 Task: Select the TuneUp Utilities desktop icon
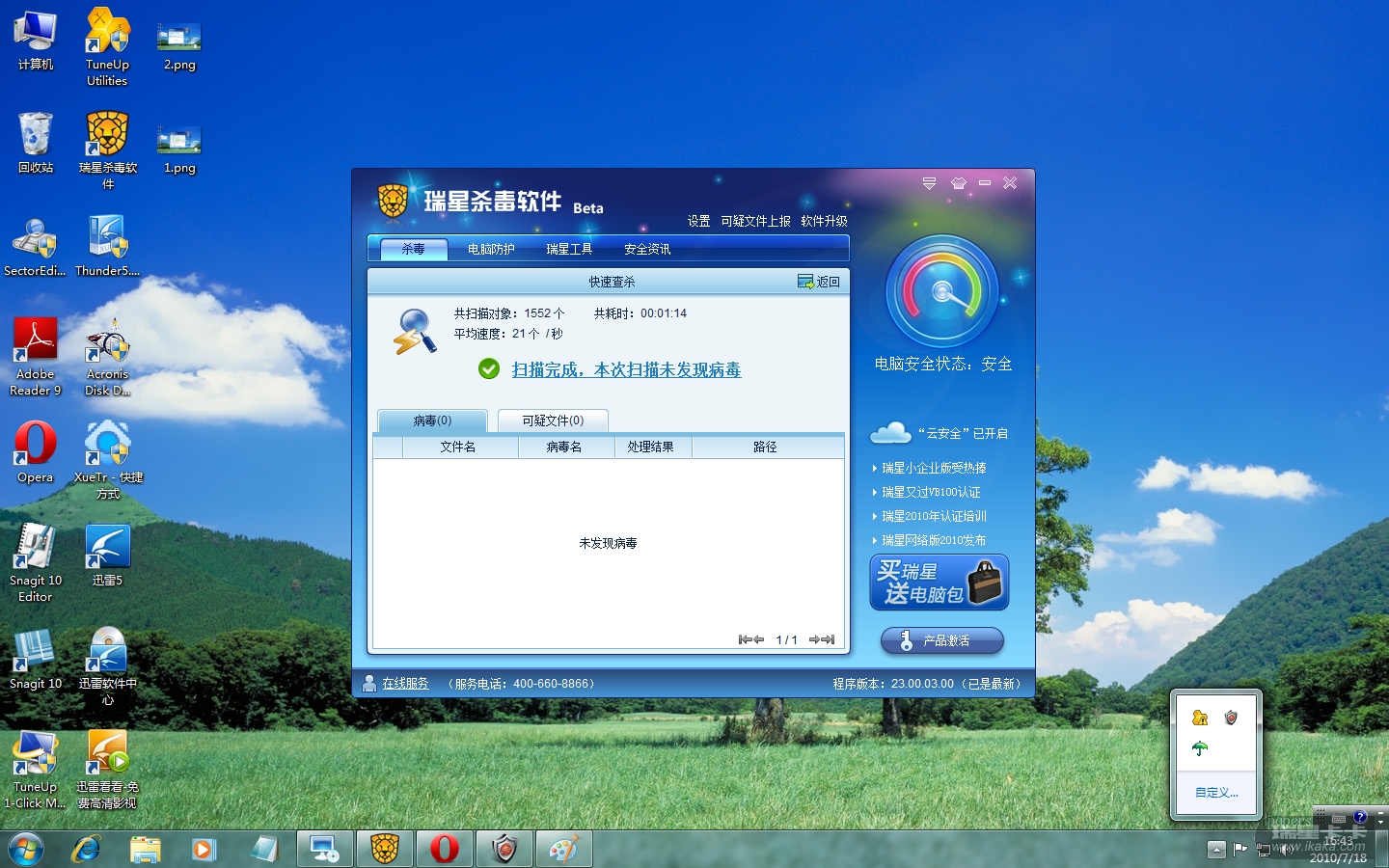pos(107,47)
